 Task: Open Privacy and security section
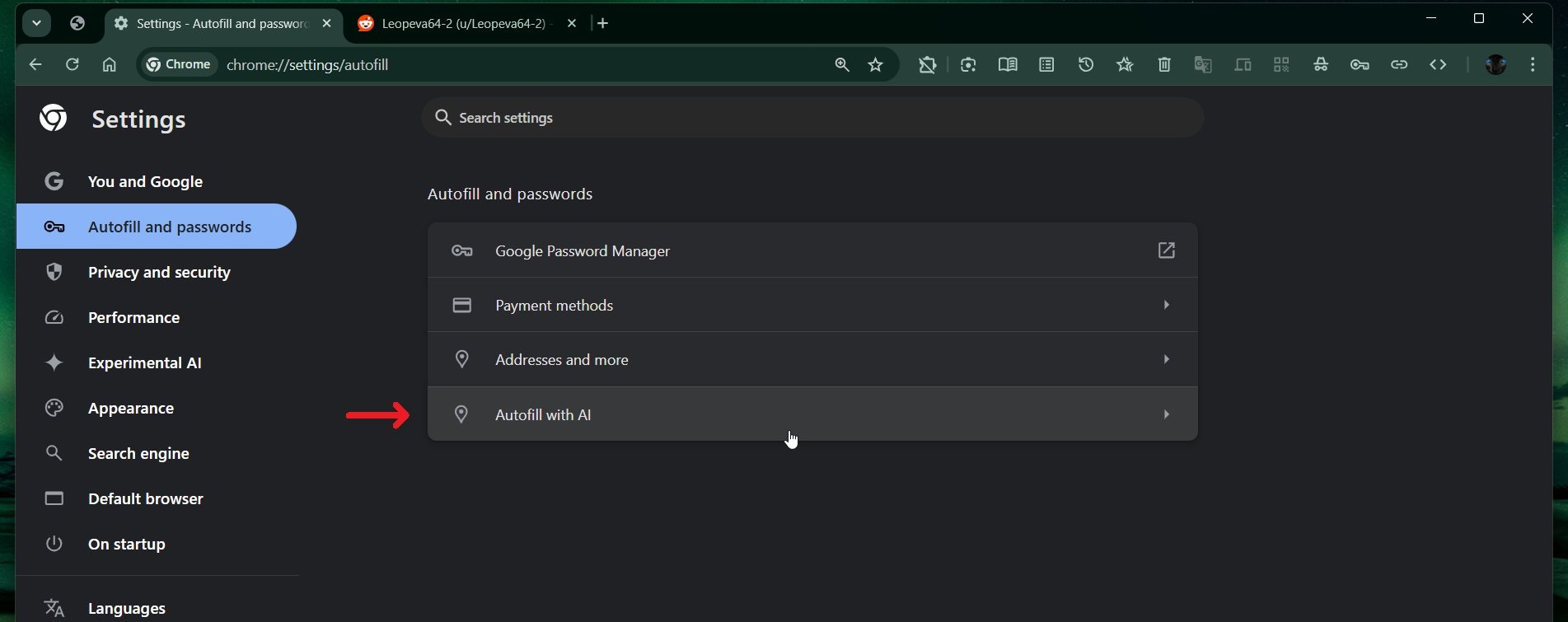point(159,273)
